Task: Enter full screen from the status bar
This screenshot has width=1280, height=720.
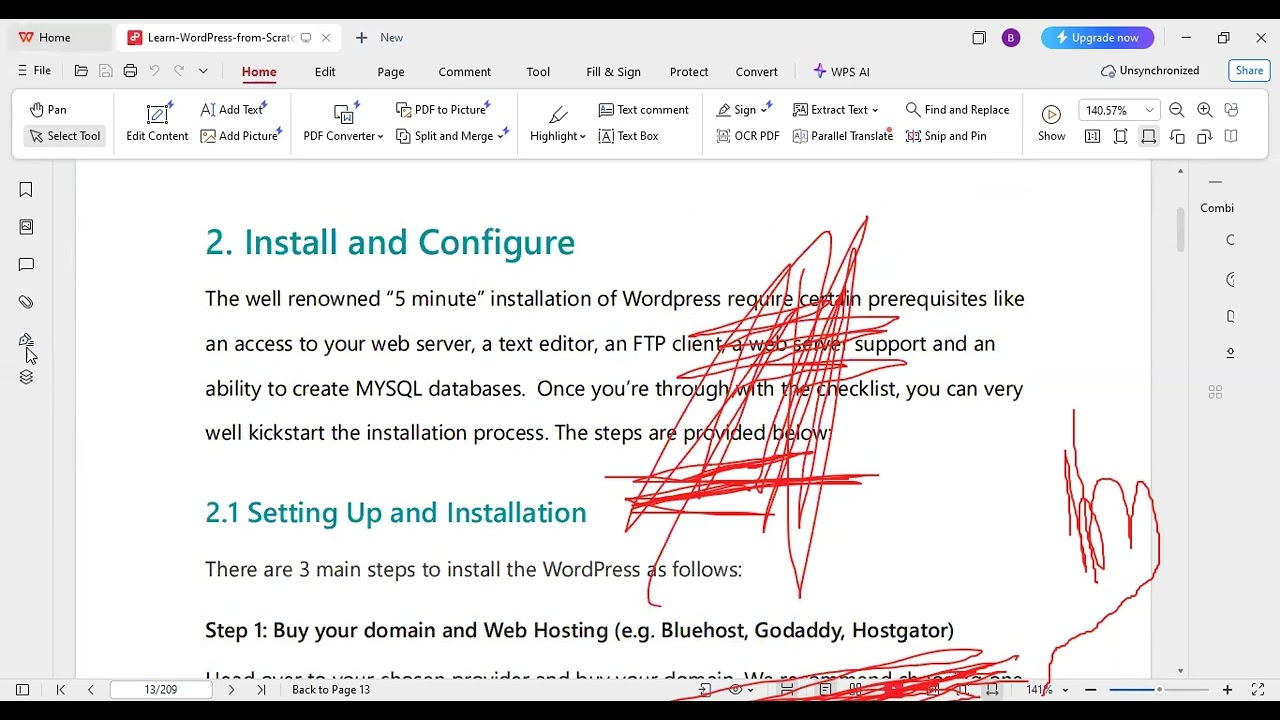Action: tap(1258, 690)
